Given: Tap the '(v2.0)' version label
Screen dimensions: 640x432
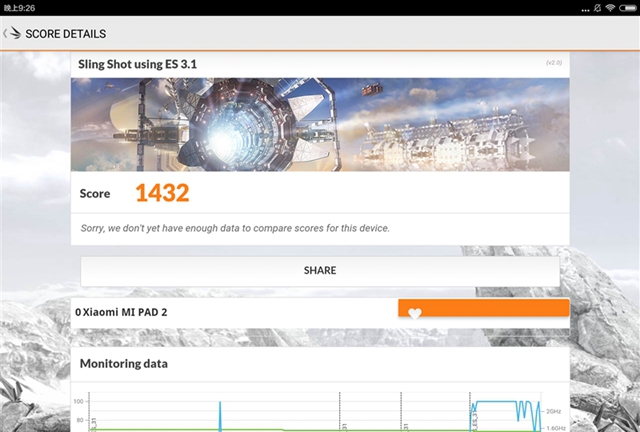Looking at the screenshot, I should click(554, 63).
